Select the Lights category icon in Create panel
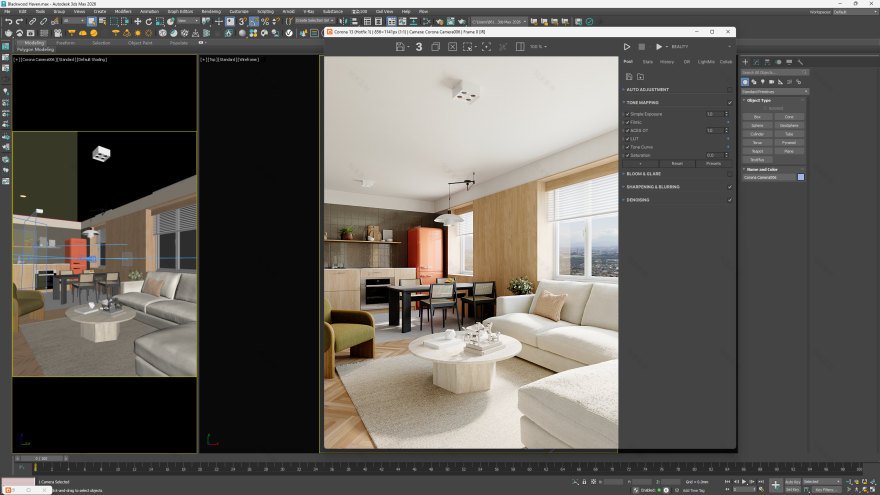 763,82
